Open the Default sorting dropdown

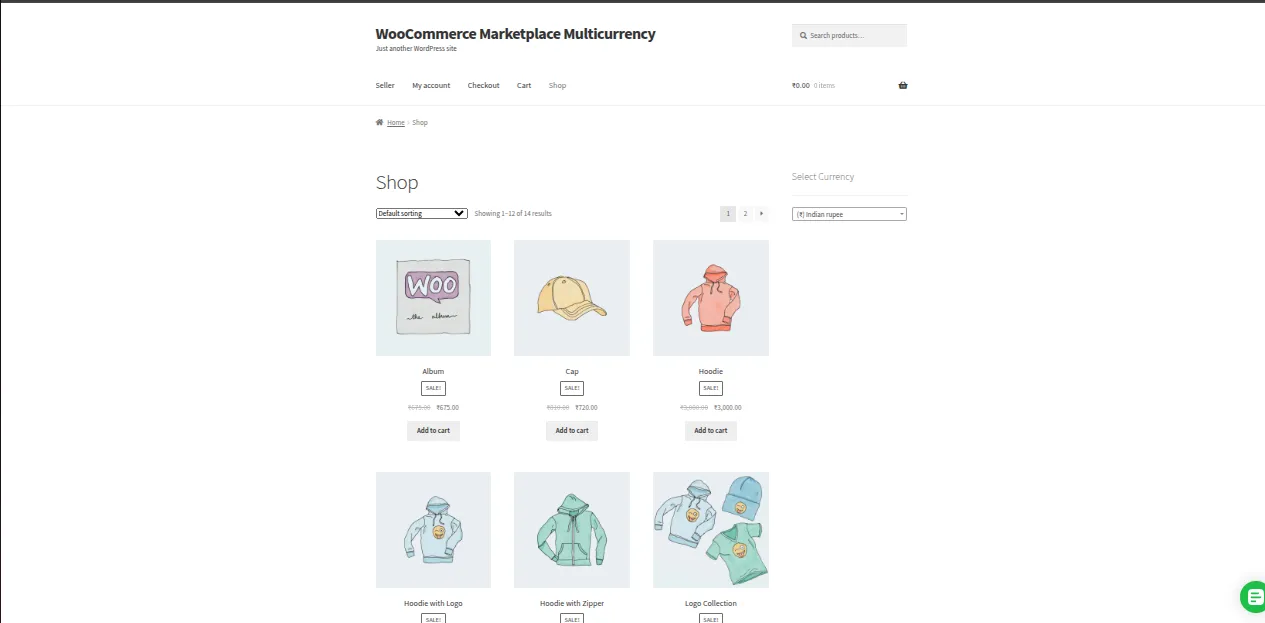(x=421, y=213)
